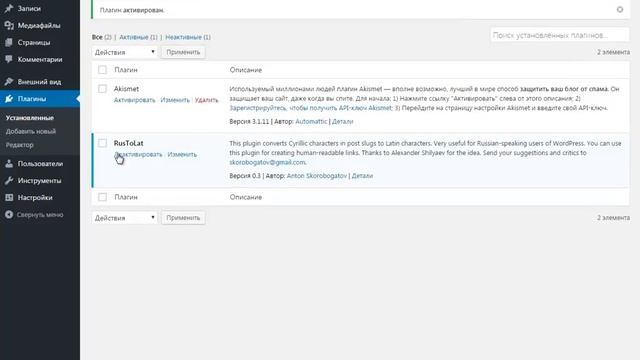Click the Свернуть меню collapse arrow icon
Screen dimensions: 640x360
[9, 214]
